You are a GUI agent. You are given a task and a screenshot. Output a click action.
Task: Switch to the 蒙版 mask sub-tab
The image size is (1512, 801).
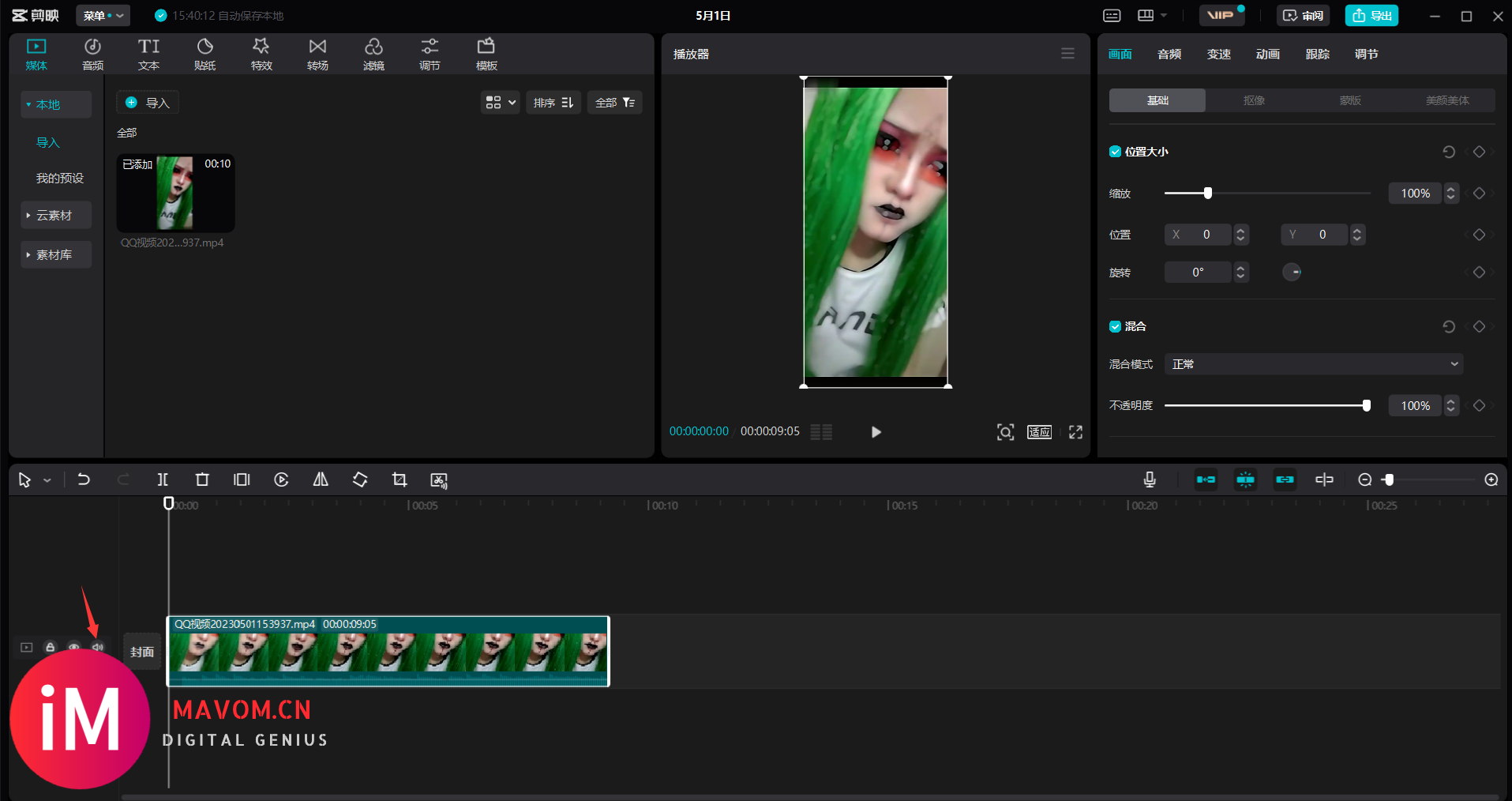[x=1350, y=100]
